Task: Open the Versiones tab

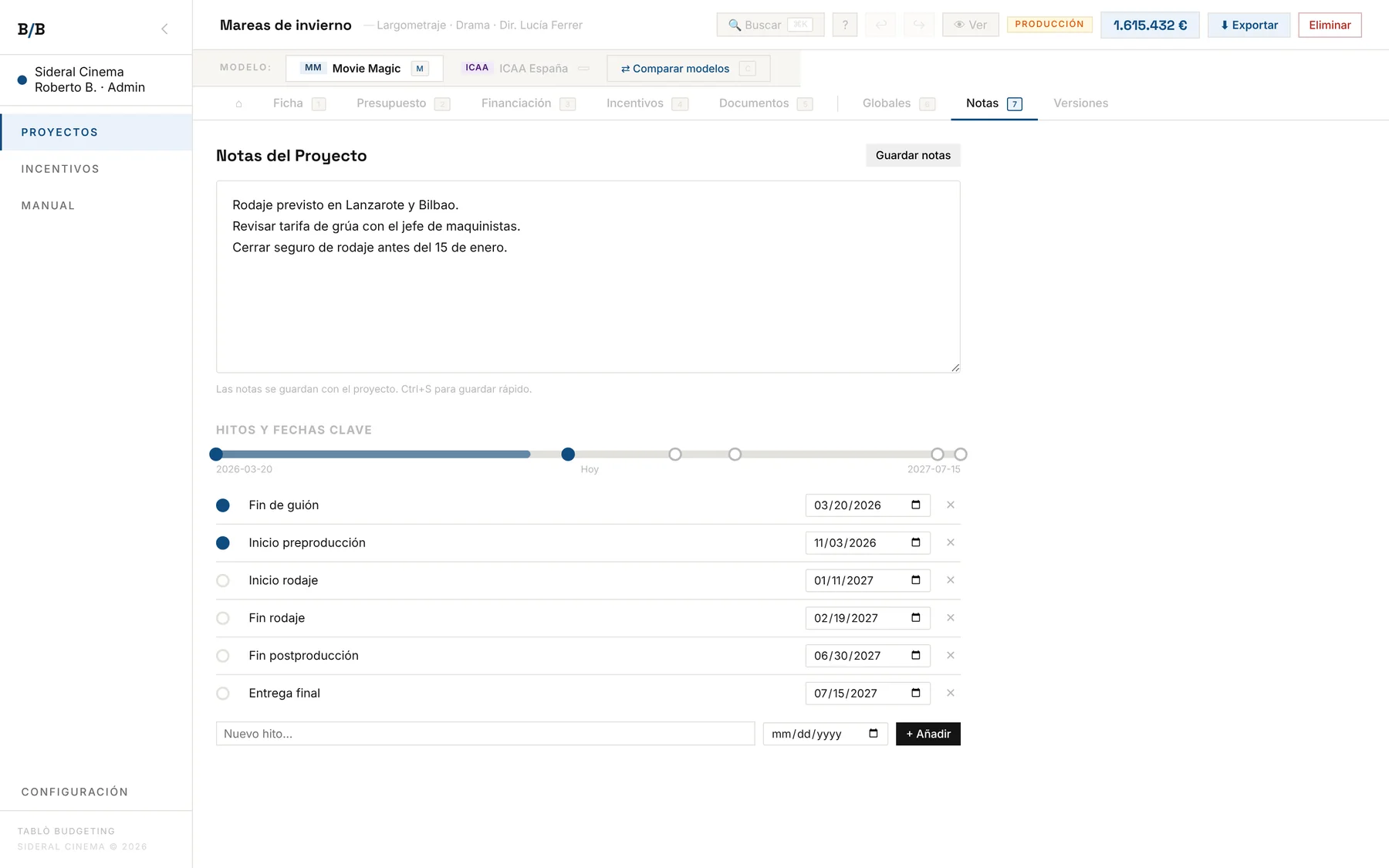Action: click(1080, 103)
